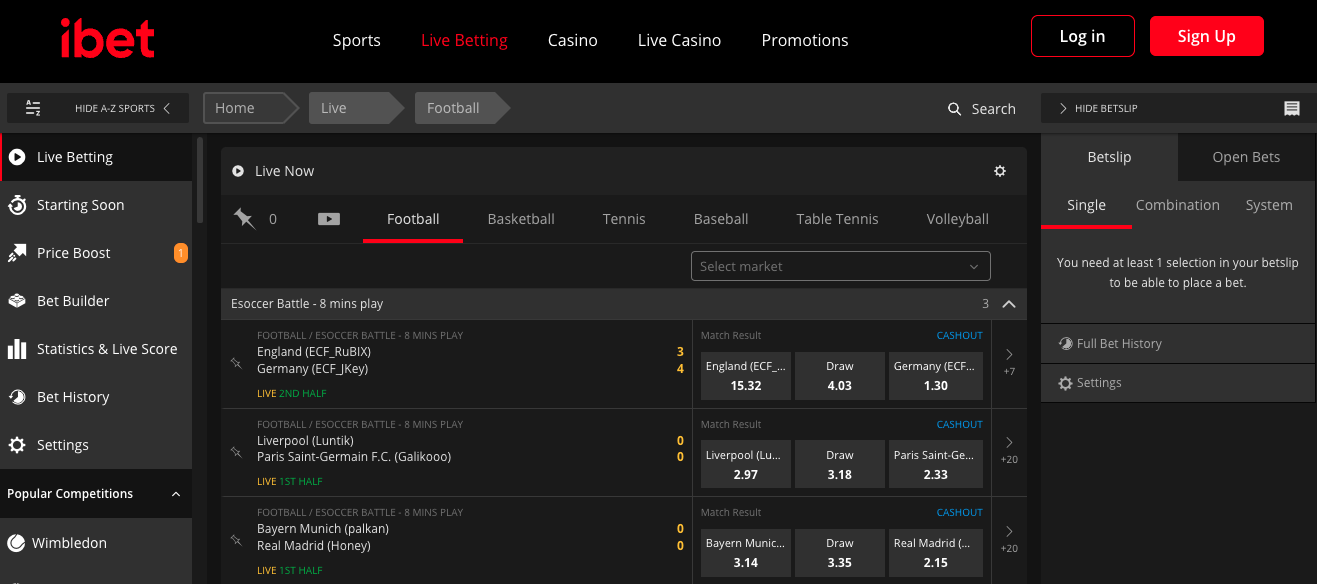Open the Wimbledon competition
The height and width of the screenshot is (584, 1317).
[96, 543]
